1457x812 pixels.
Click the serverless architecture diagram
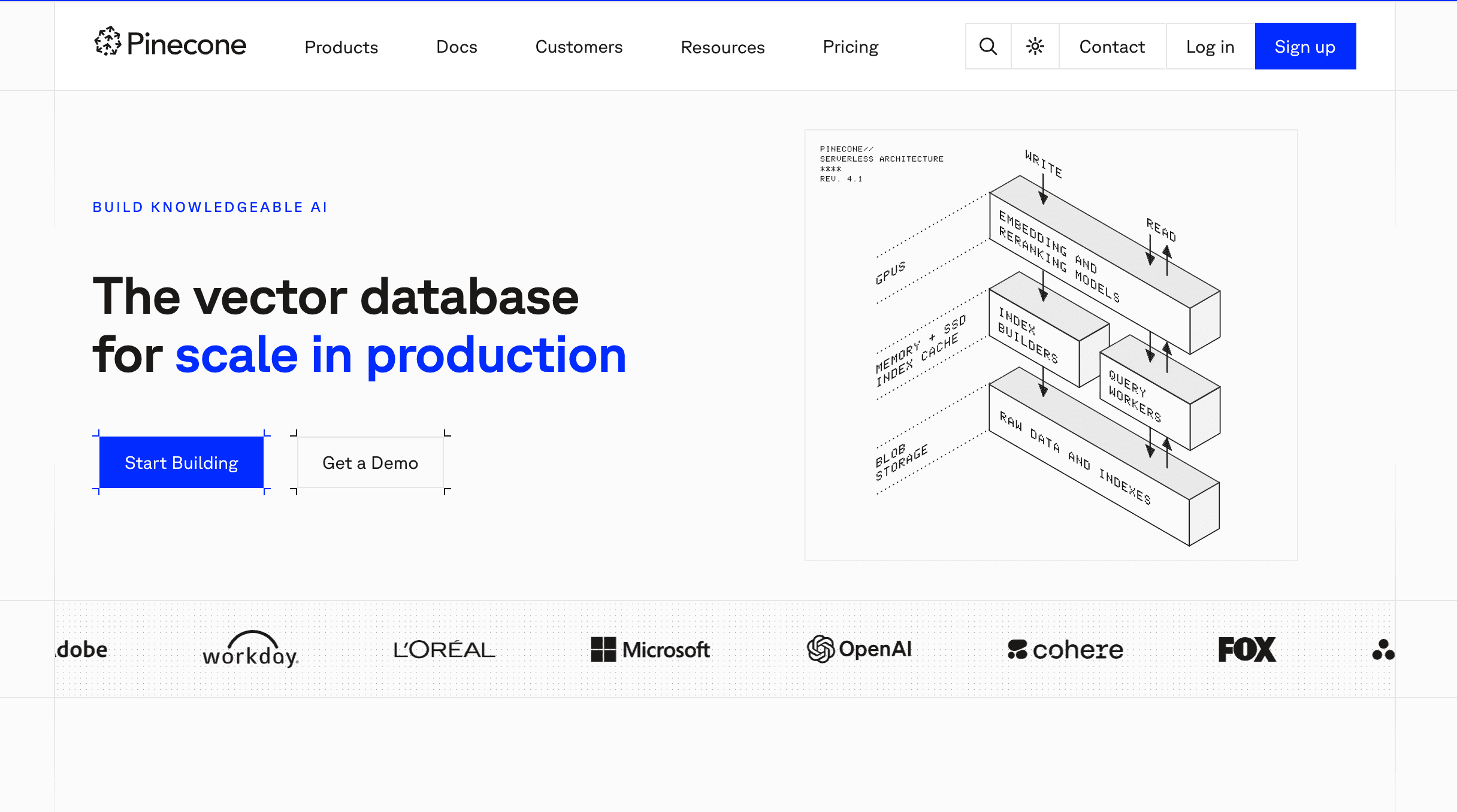point(1051,345)
